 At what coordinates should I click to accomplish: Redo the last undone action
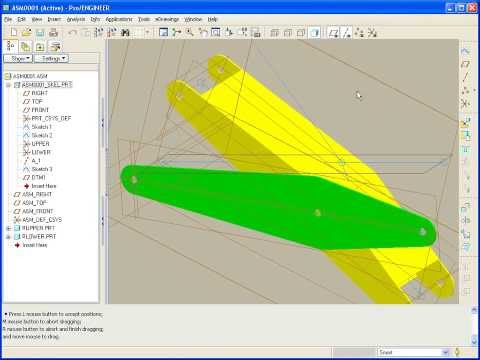click(x=86, y=32)
